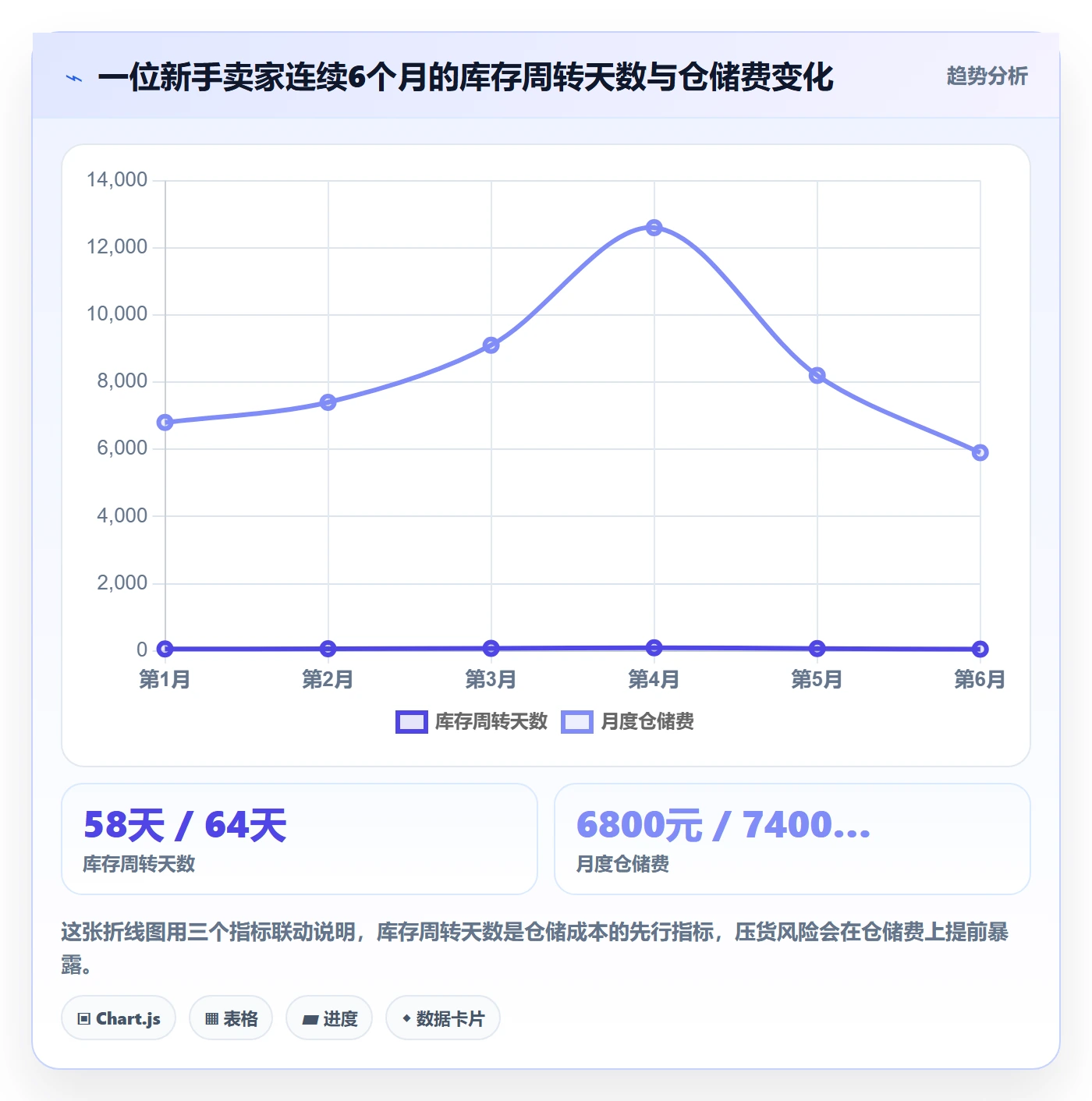The height and width of the screenshot is (1101, 1092).
Task: Click the 58天 / 64天 turnover card
Action: [300, 839]
